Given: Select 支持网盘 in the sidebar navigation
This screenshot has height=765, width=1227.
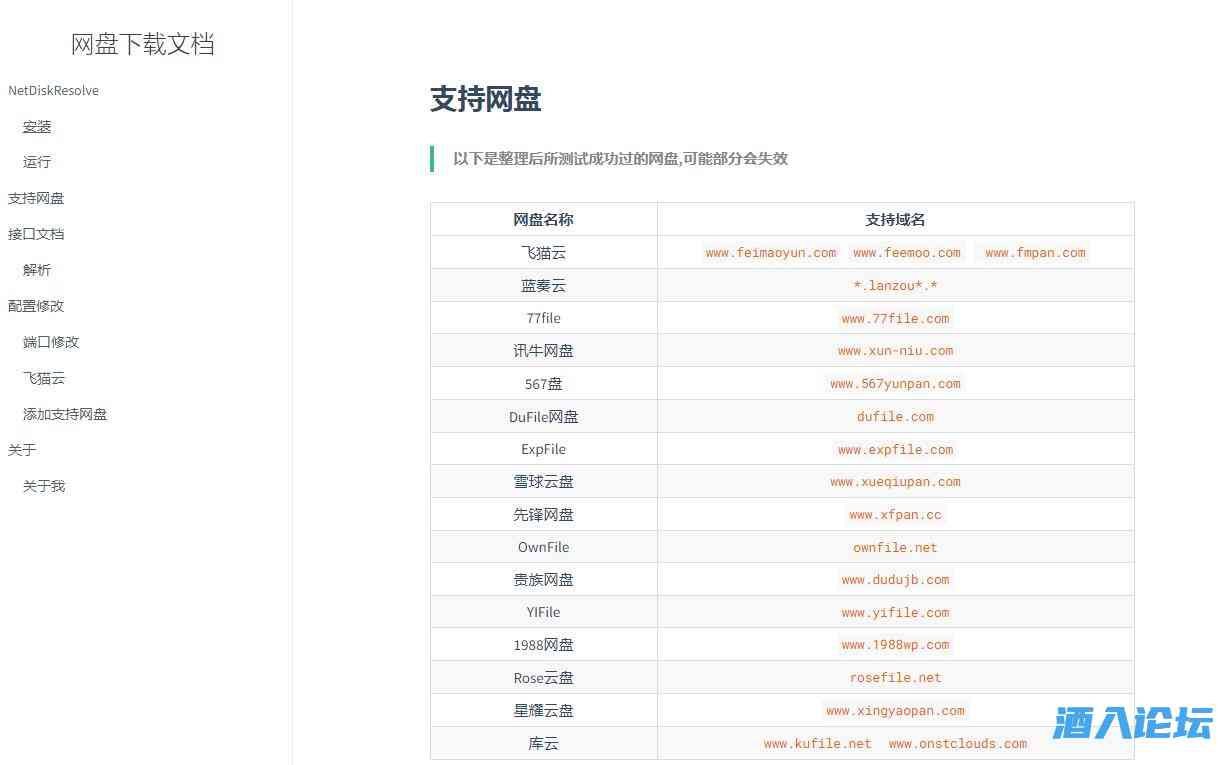Looking at the screenshot, I should point(36,198).
